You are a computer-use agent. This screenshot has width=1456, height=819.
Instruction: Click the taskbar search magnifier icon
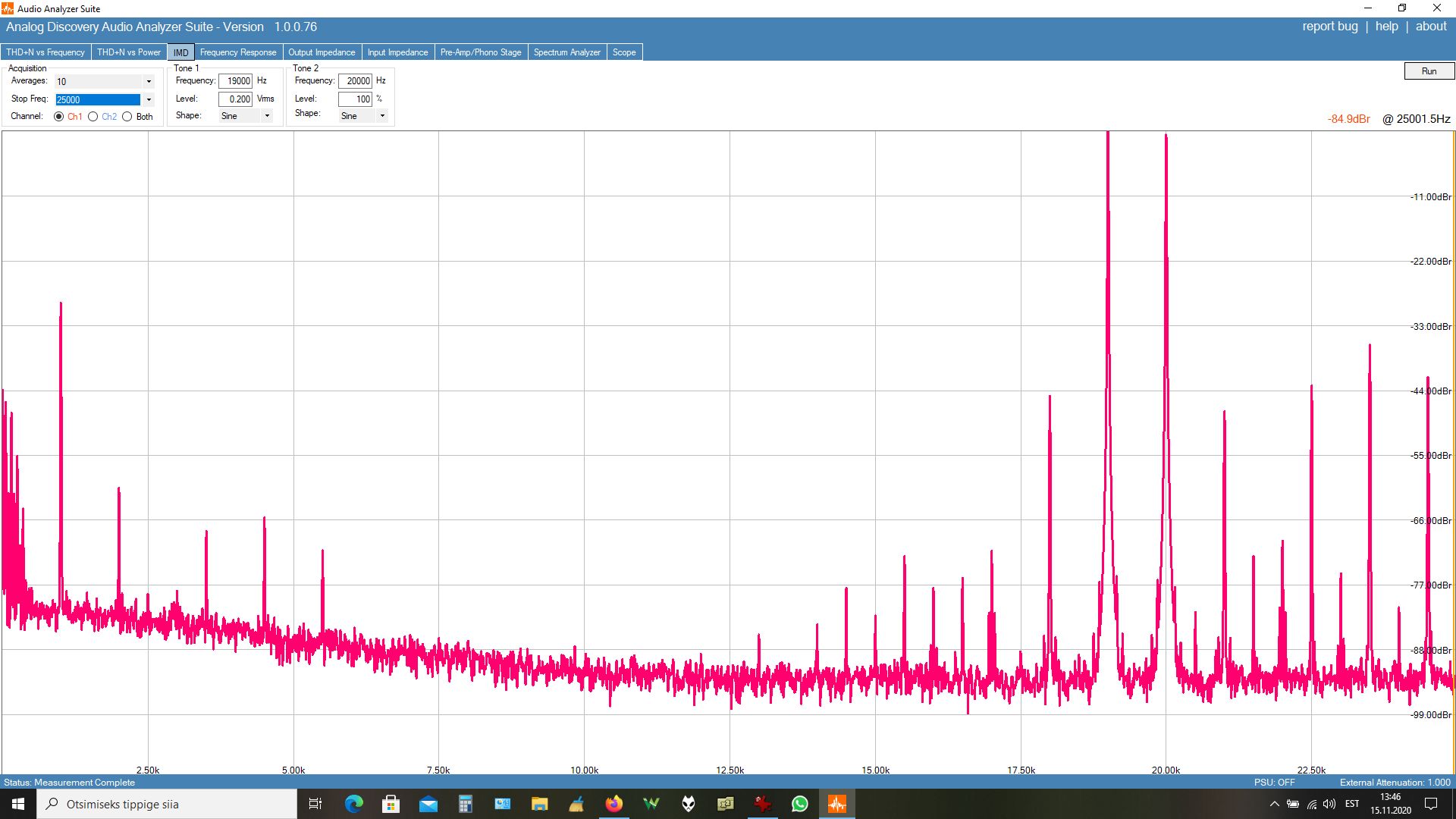point(52,804)
